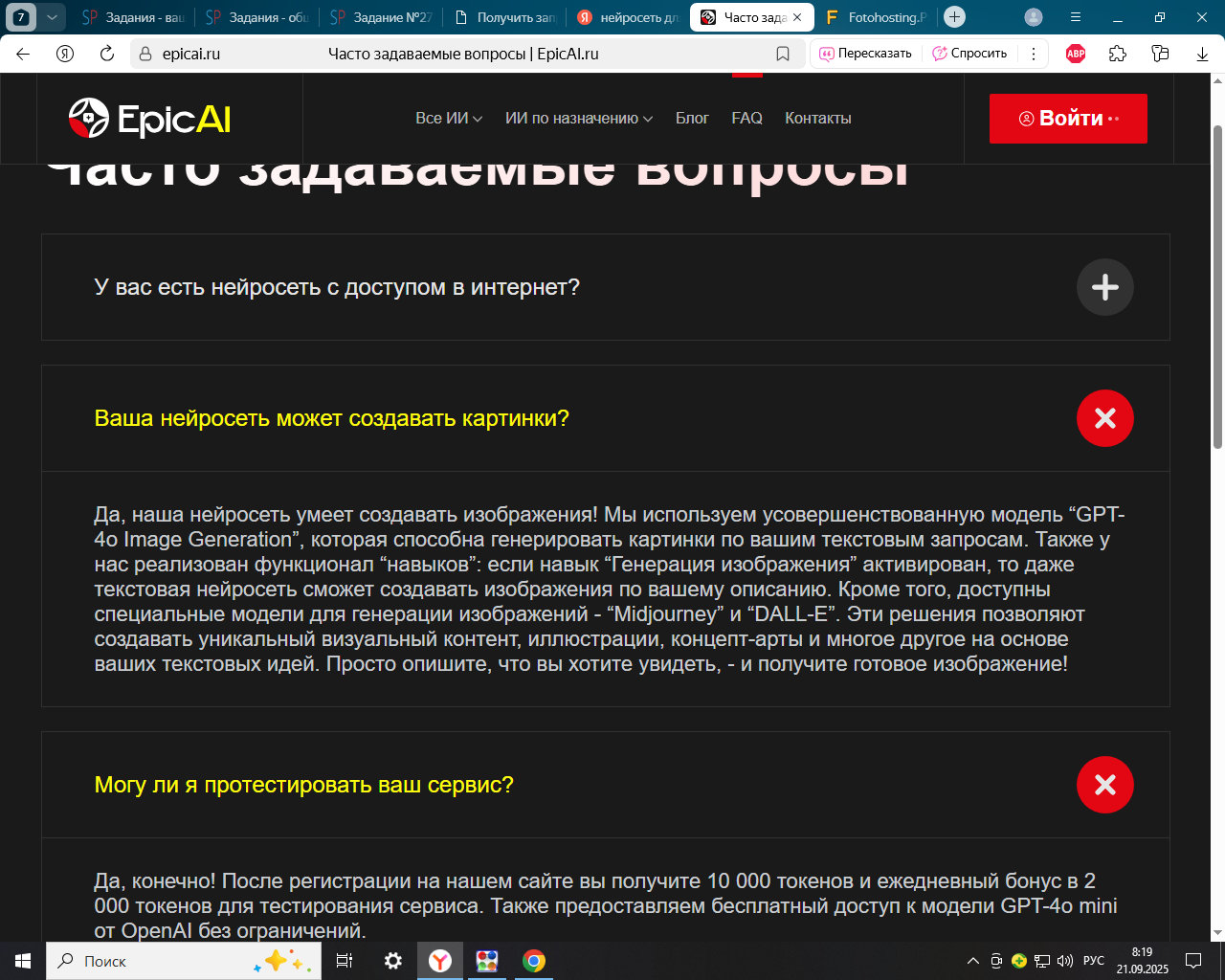Expand the question about internet access
This screenshot has height=980, width=1225.
tap(1105, 287)
